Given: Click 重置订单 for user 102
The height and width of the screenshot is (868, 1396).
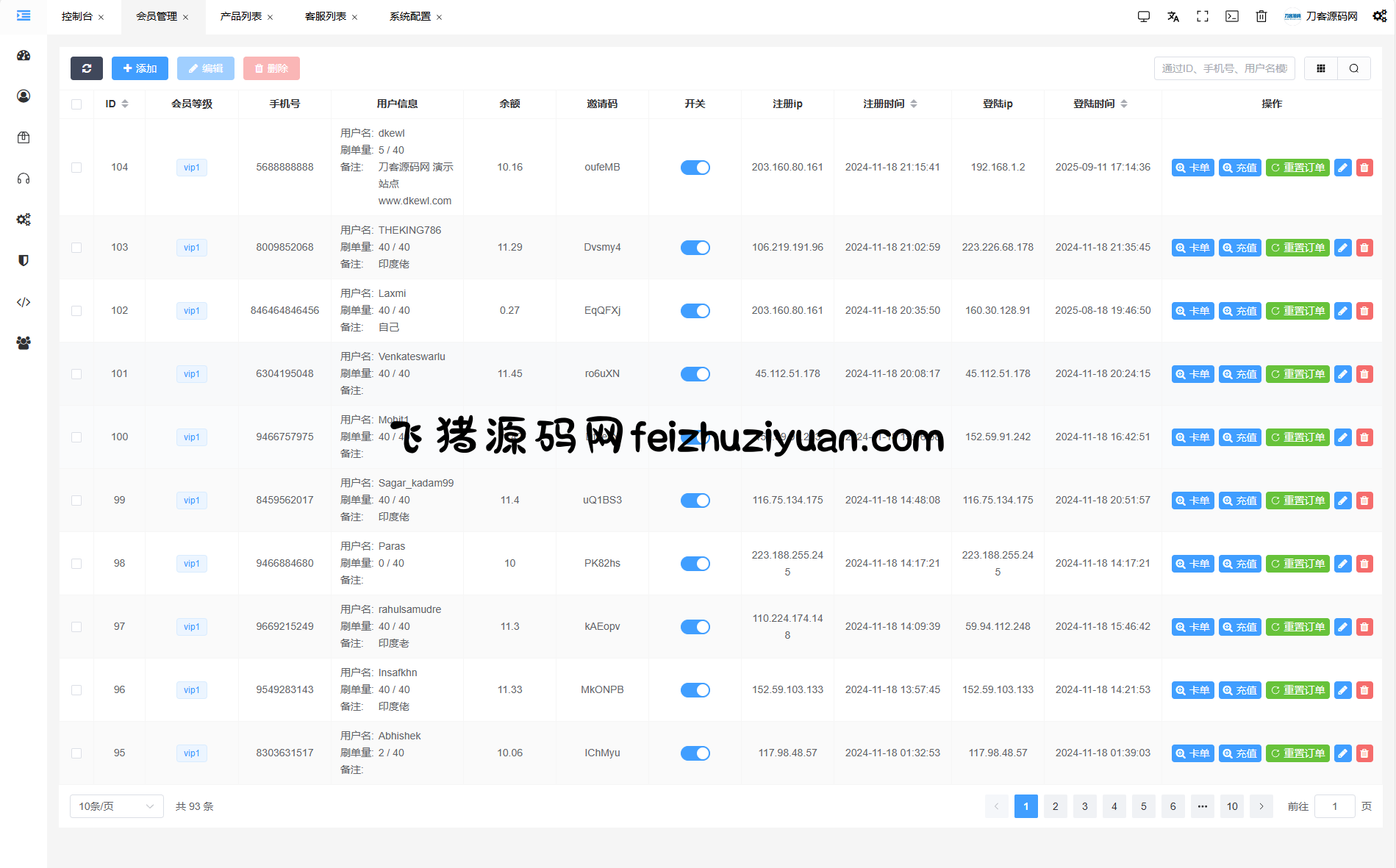Looking at the screenshot, I should click(x=1297, y=311).
